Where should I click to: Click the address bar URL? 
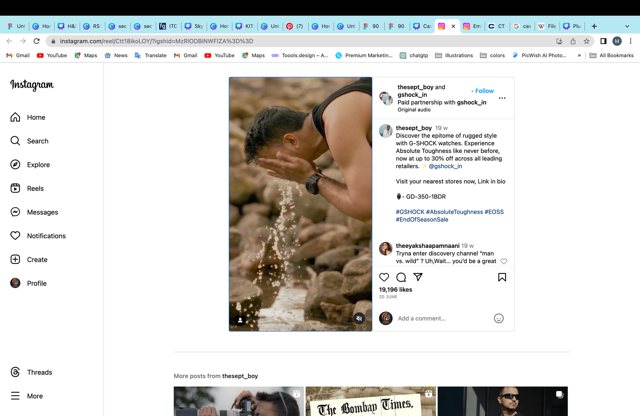(x=156, y=41)
